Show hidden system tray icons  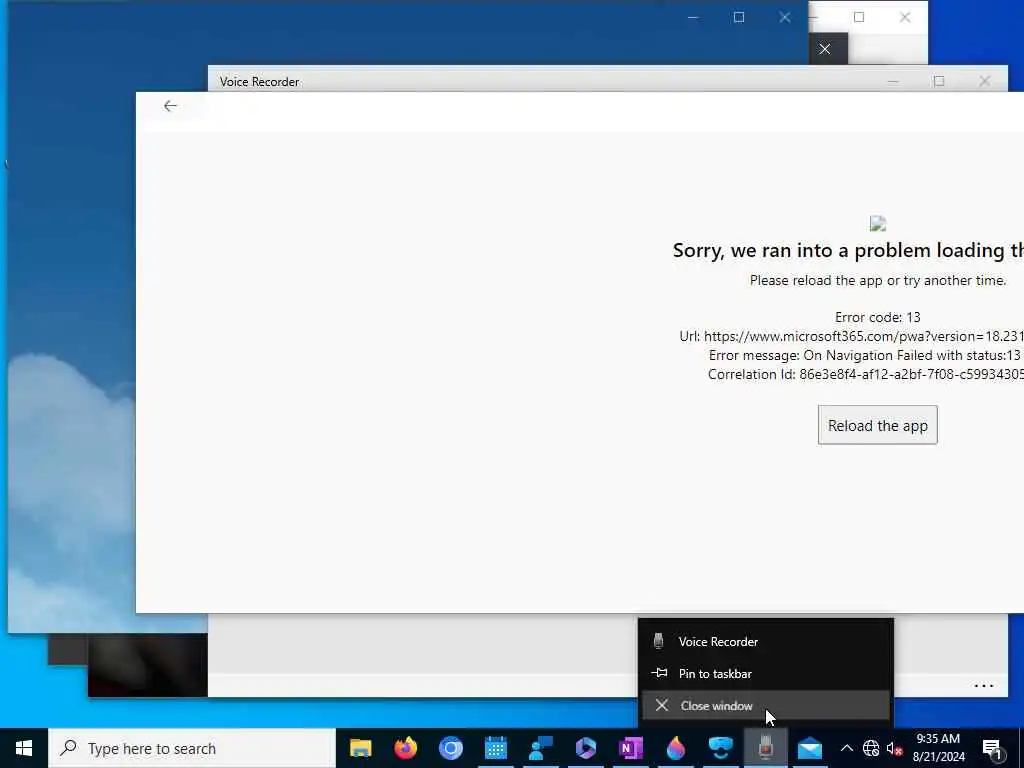click(846, 748)
